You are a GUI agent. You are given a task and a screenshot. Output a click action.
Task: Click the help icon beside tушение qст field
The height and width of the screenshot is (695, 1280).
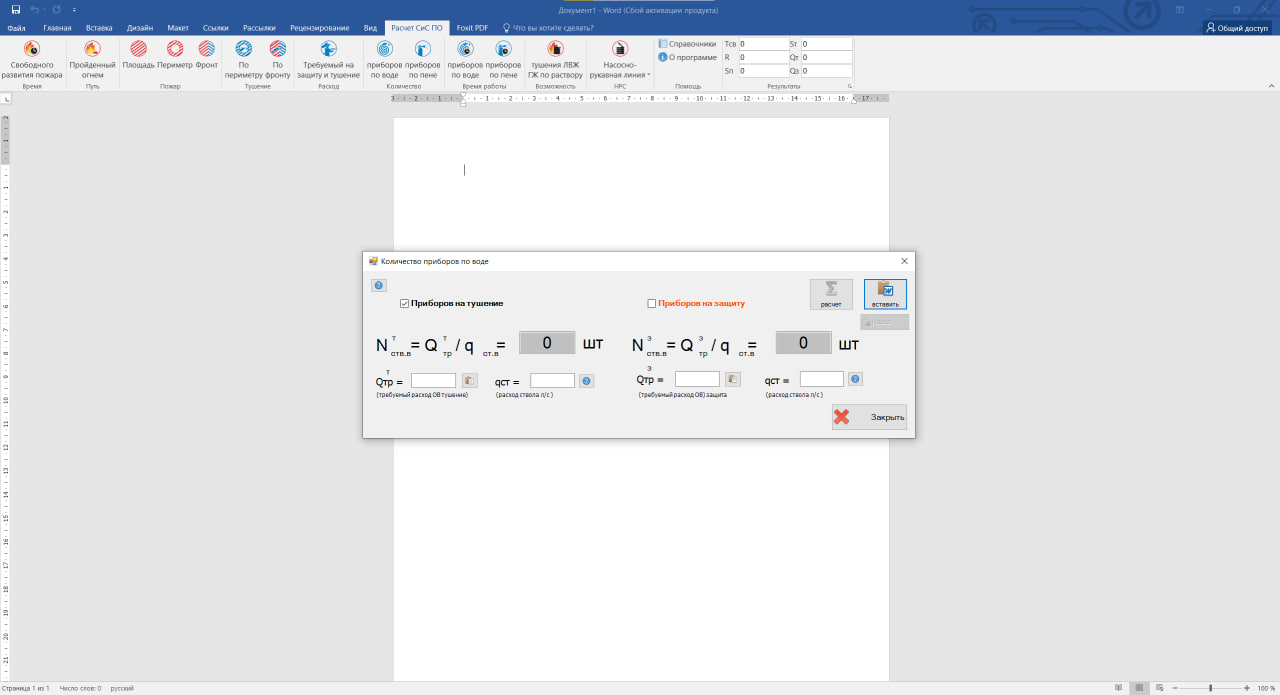[x=587, y=381]
